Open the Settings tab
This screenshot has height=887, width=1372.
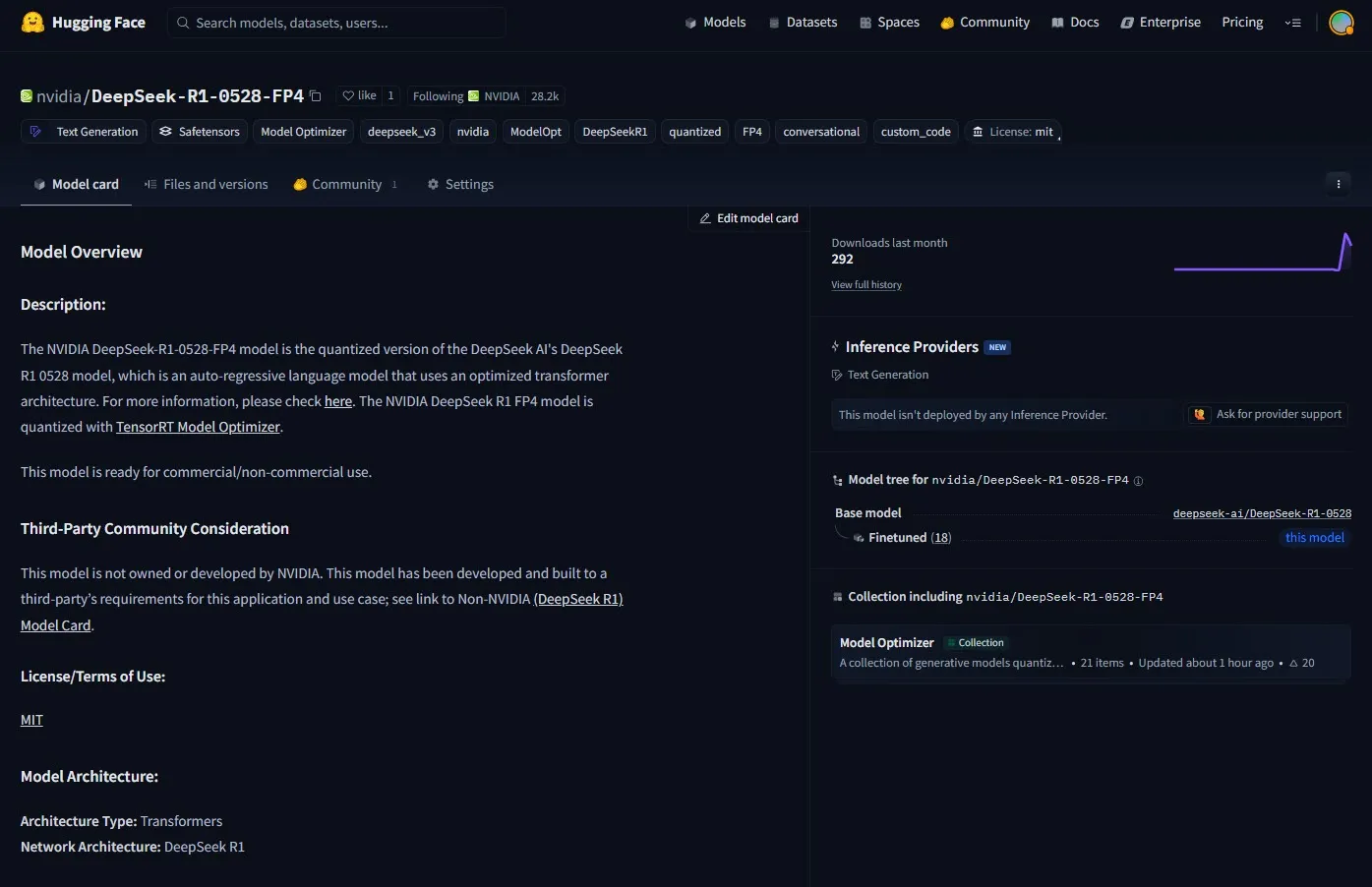pyautogui.click(x=460, y=184)
